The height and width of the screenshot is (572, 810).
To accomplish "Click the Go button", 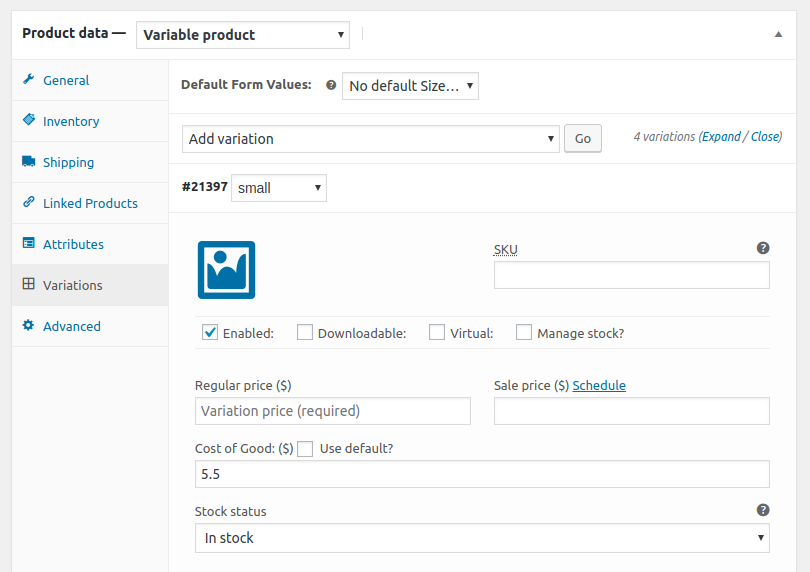I will click(583, 138).
